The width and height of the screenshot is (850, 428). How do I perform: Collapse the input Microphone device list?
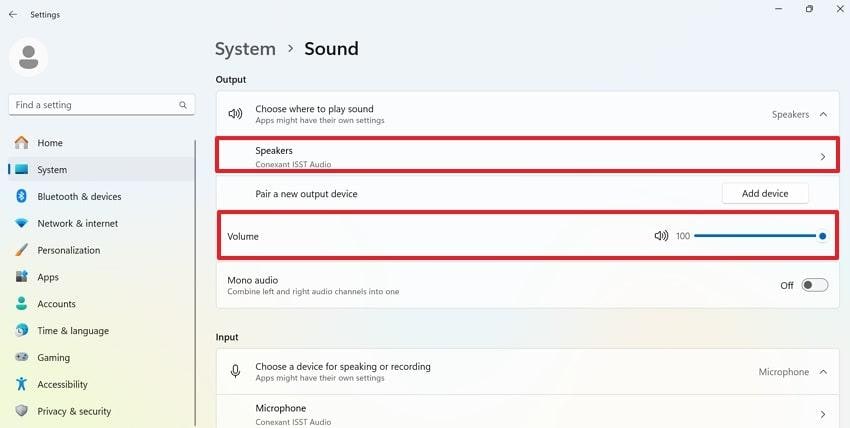[x=823, y=372]
